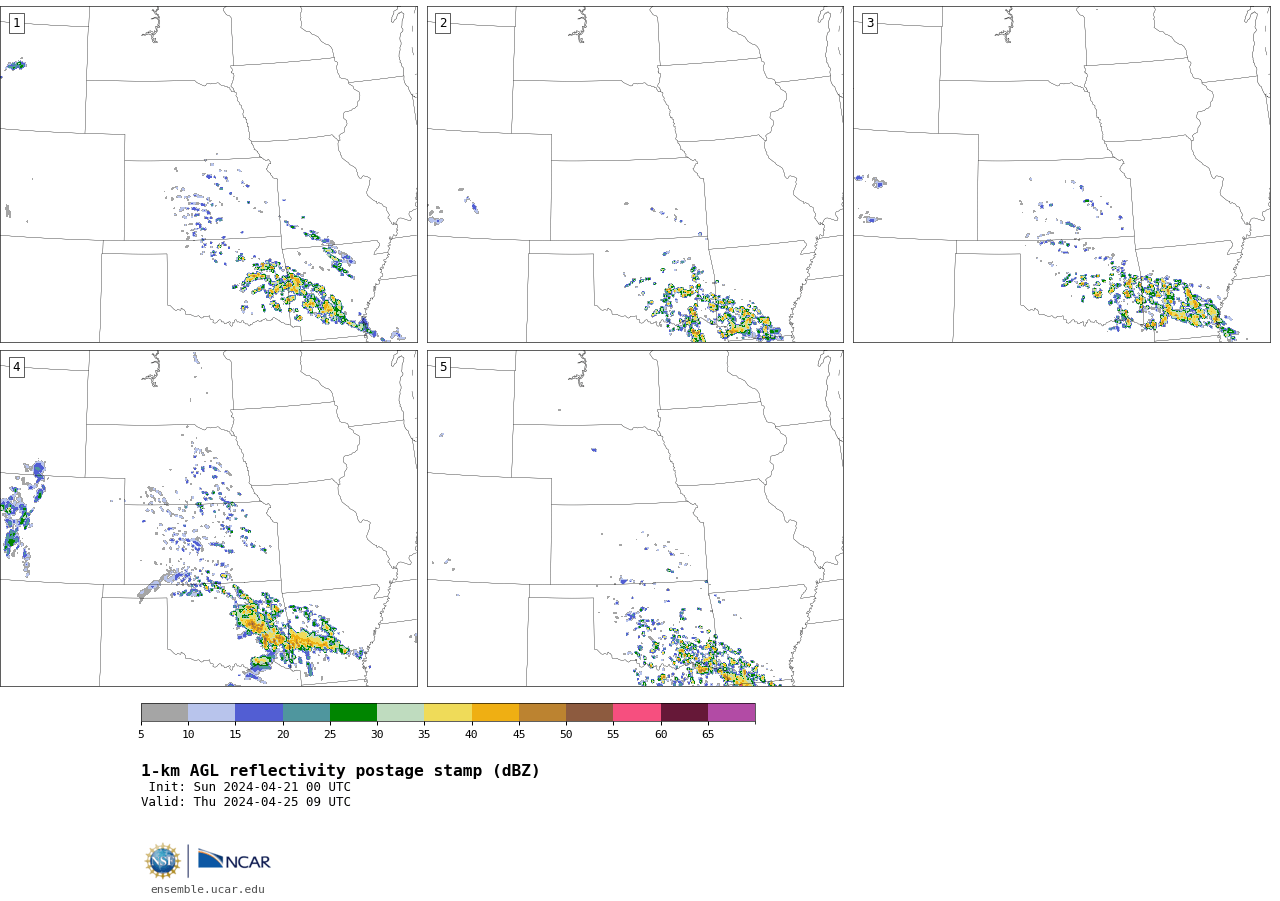The width and height of the screenshot is (1280, 901).
Task: Click the NCAR logo
Action: pos(234,860)
